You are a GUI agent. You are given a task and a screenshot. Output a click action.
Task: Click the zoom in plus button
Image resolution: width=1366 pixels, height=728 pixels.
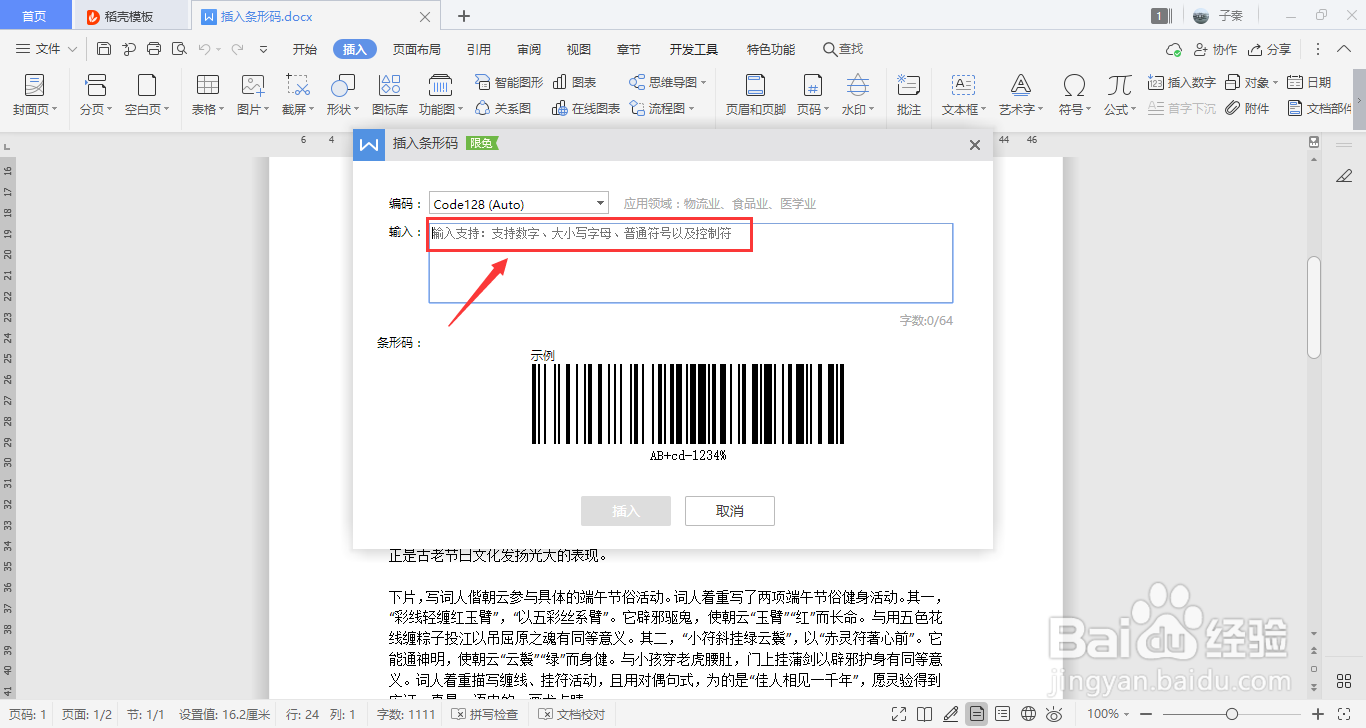(x=1319, y=714)
